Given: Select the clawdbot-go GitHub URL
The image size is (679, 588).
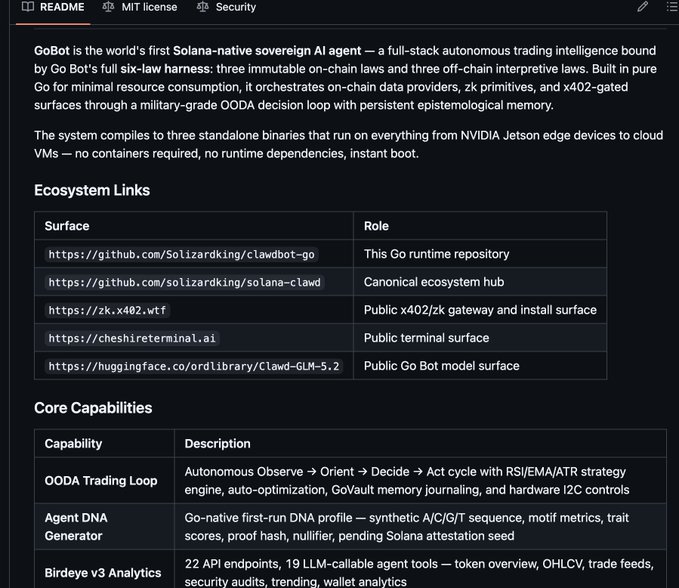Looking at the screenshot, I should 181,254.
